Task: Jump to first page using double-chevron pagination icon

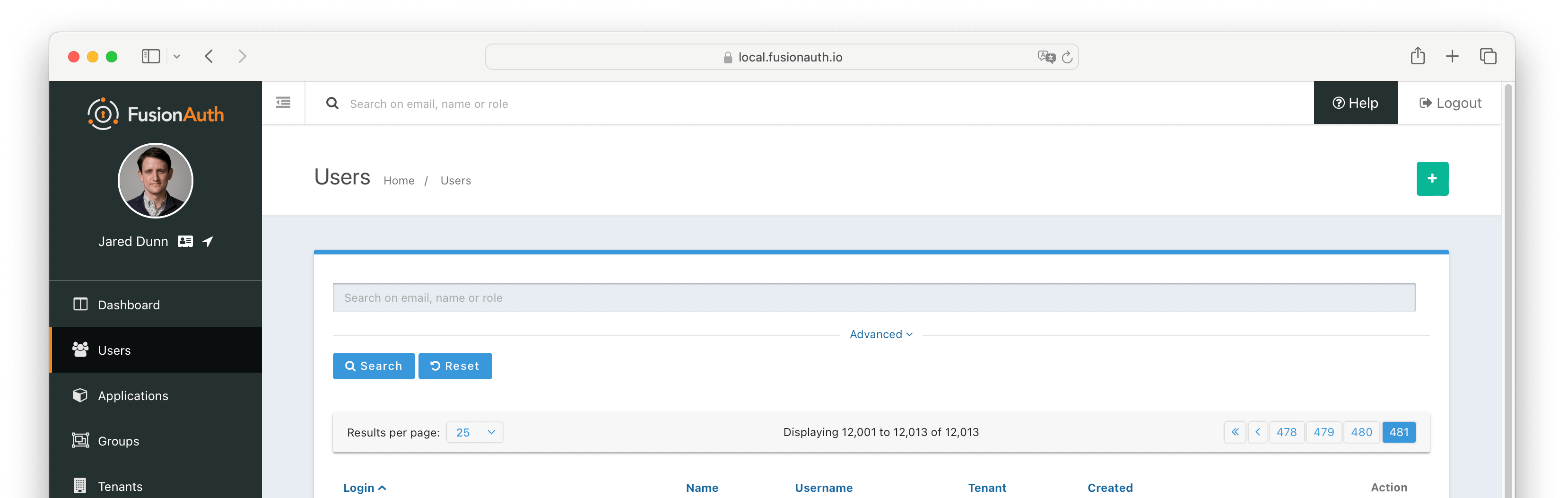Action: point(1235,432)
